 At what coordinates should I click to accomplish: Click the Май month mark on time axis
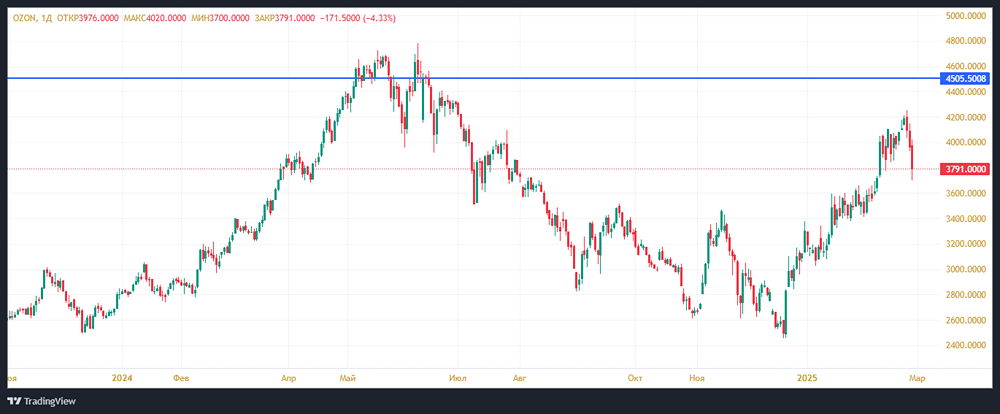(348, 379)
